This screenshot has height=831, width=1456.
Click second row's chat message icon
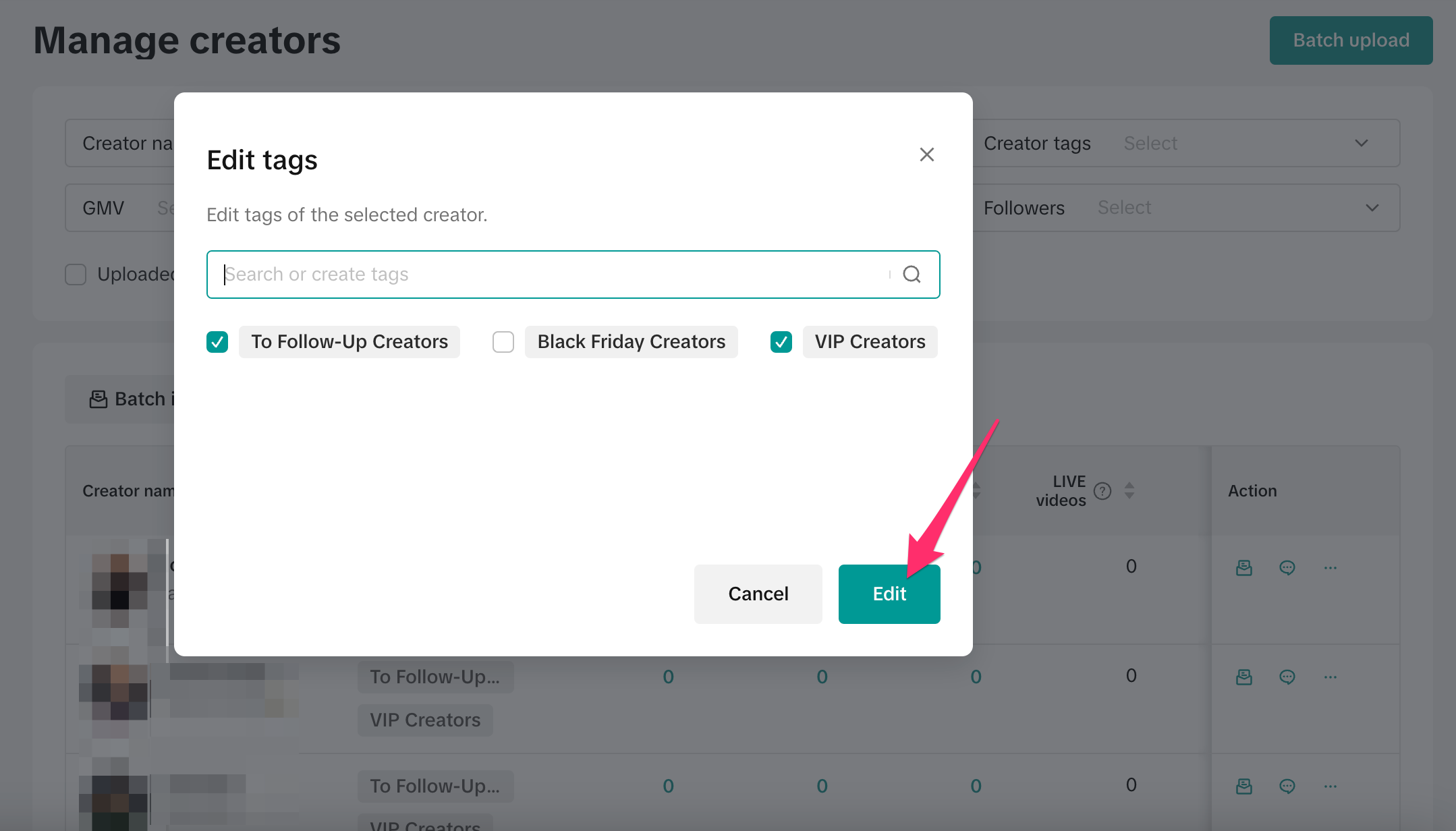click(x=1287, y=677)
